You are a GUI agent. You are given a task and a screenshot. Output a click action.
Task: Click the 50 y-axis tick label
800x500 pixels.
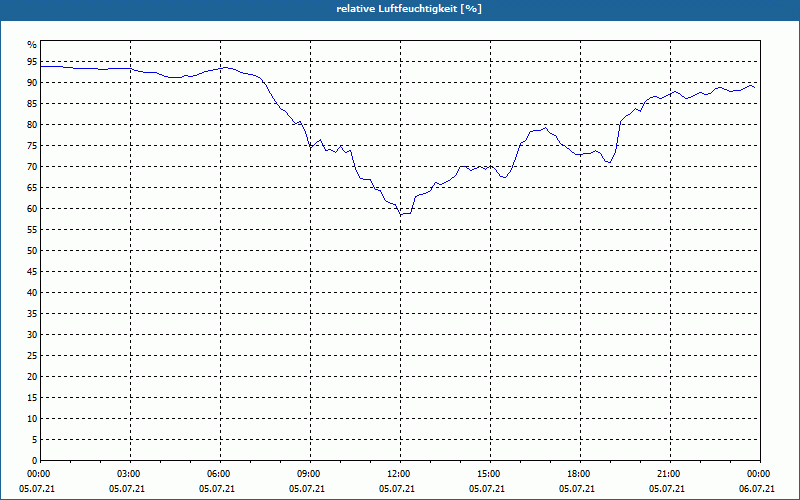tap(32, 251)
